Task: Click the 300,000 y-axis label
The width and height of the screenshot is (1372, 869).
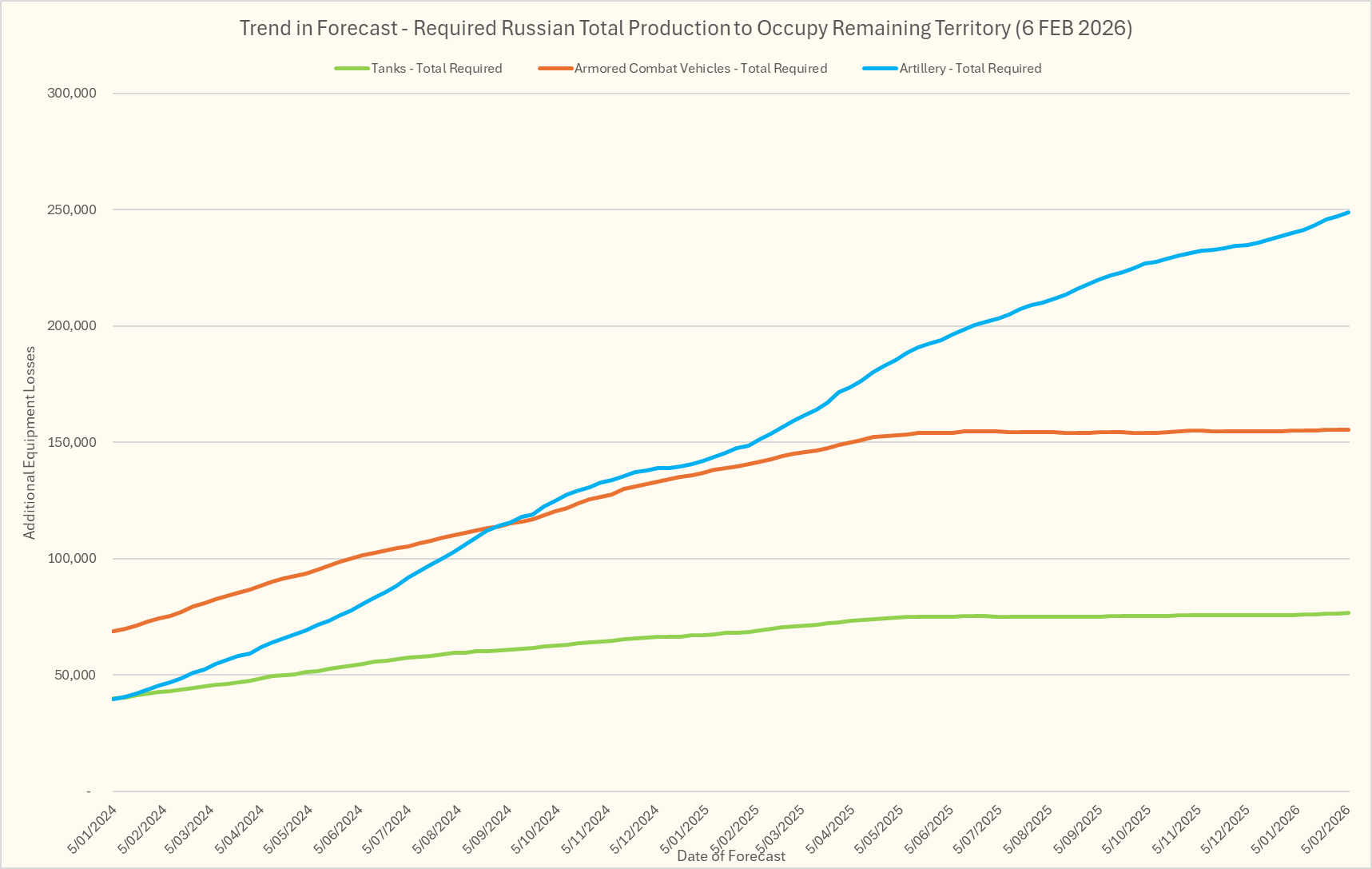Action: 72,94
